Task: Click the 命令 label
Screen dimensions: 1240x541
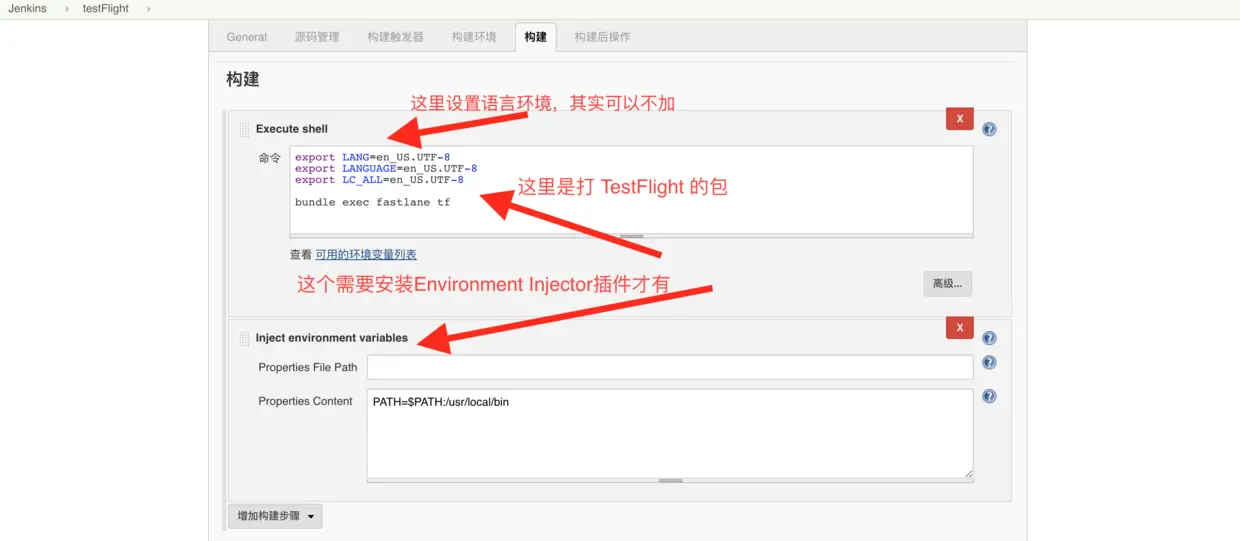Action: coord(269,158)
